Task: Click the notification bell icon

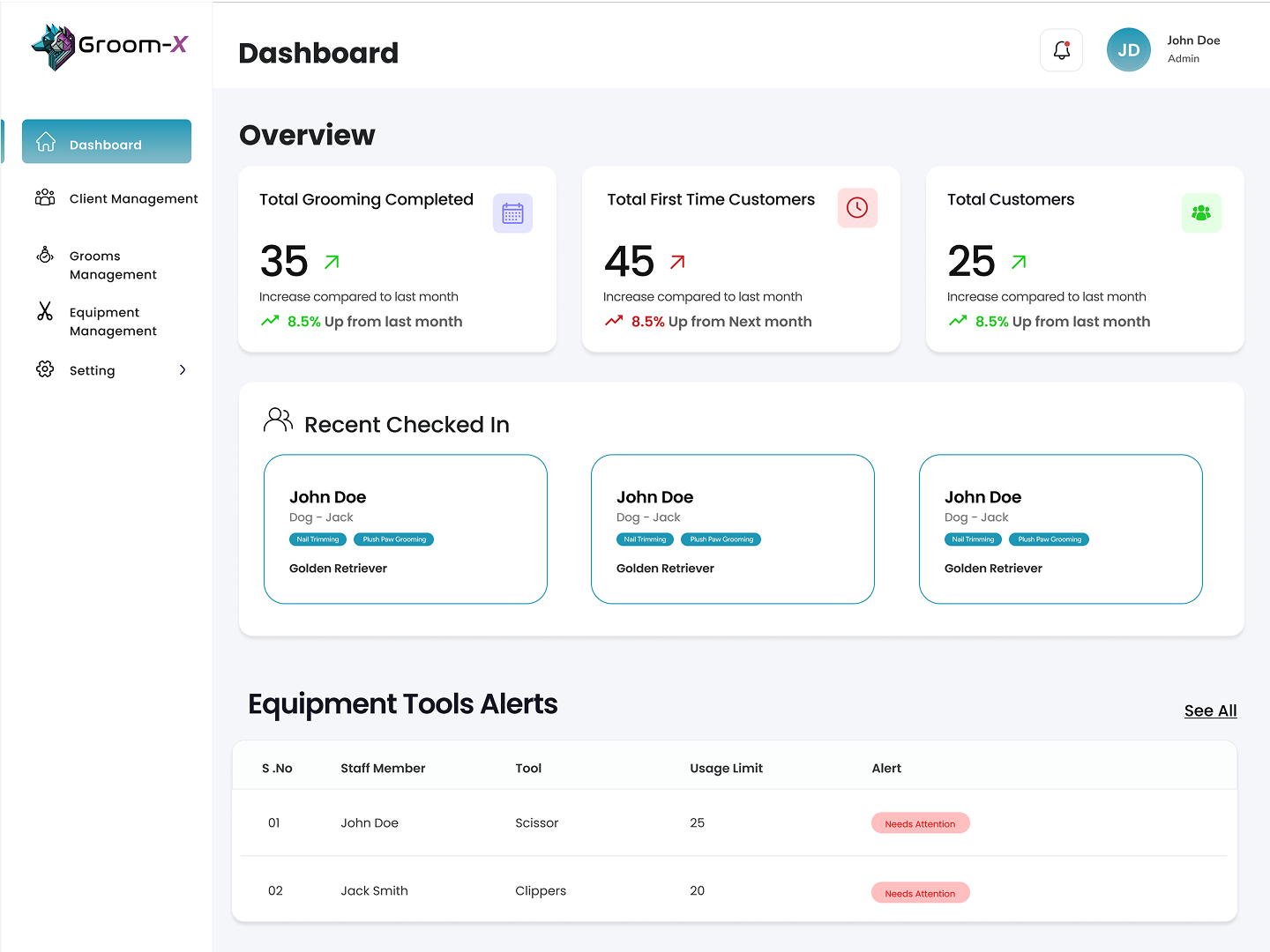Action: coord(1061,50)
